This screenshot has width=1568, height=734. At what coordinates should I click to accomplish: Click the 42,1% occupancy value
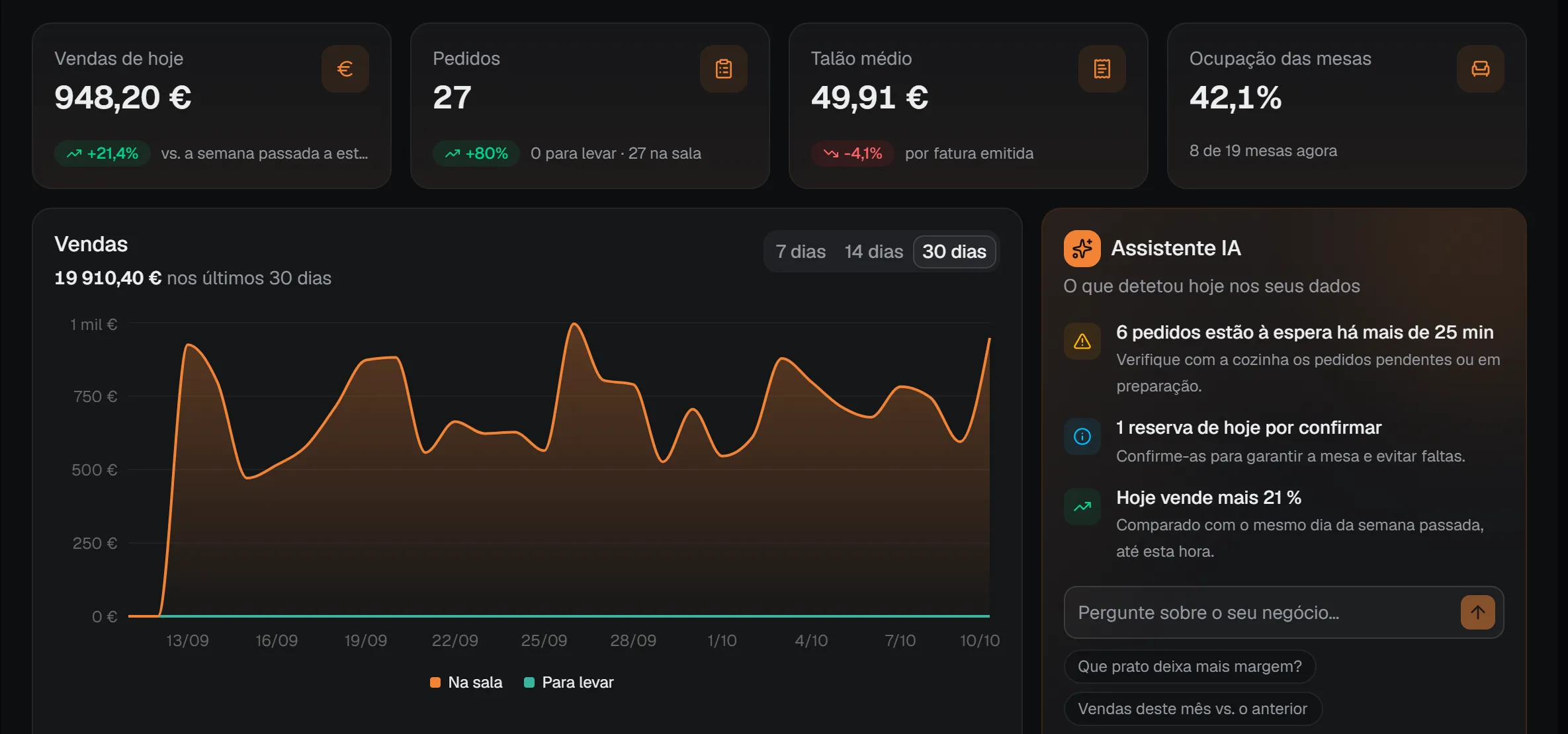(1235, 98)
